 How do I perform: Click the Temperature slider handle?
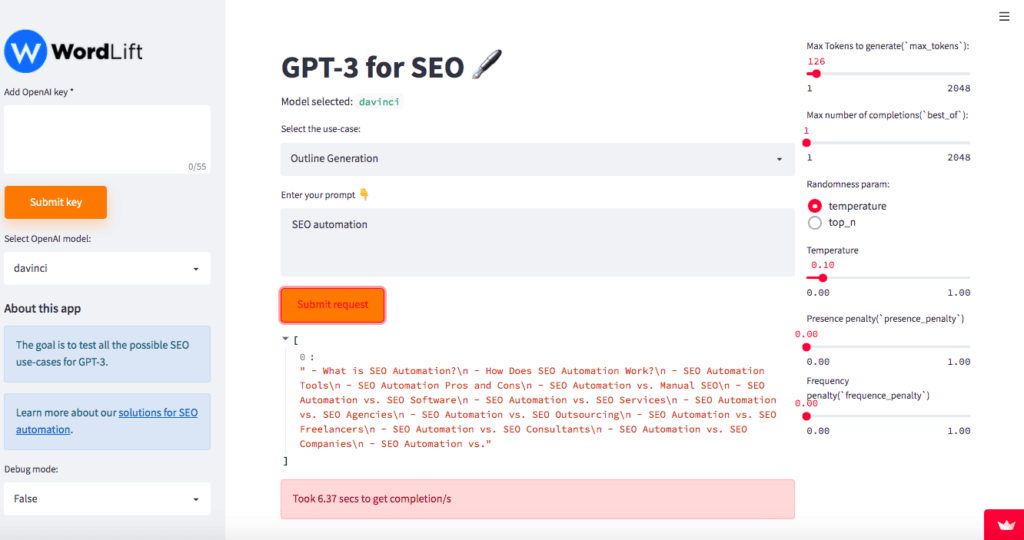822,278
